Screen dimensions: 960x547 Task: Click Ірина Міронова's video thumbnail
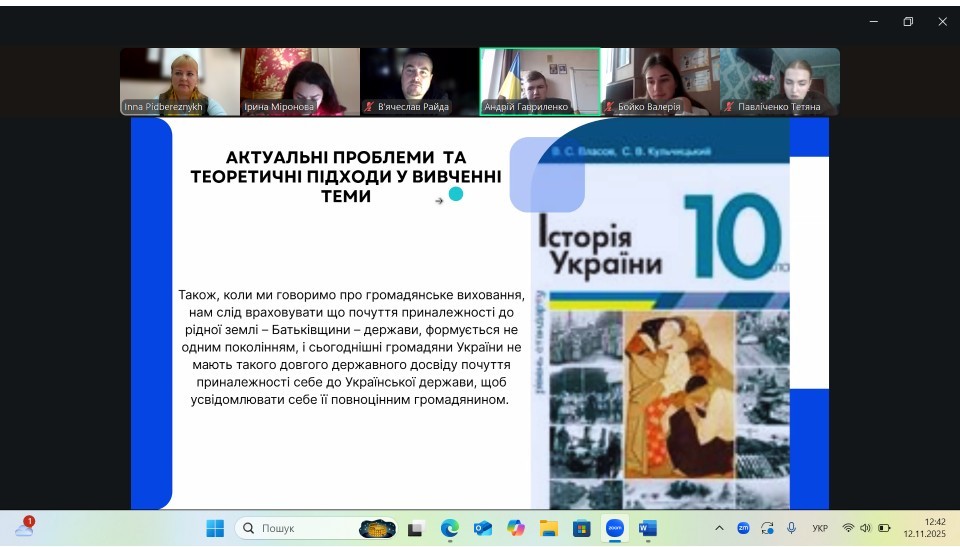coord(300,82)
